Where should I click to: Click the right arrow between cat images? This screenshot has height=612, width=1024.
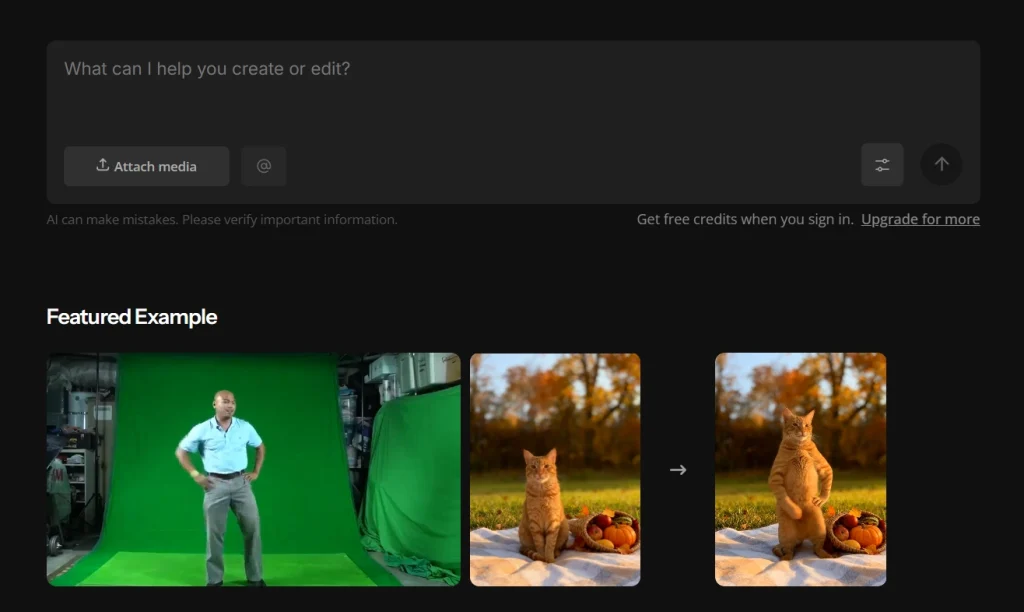tap(678, 470)
